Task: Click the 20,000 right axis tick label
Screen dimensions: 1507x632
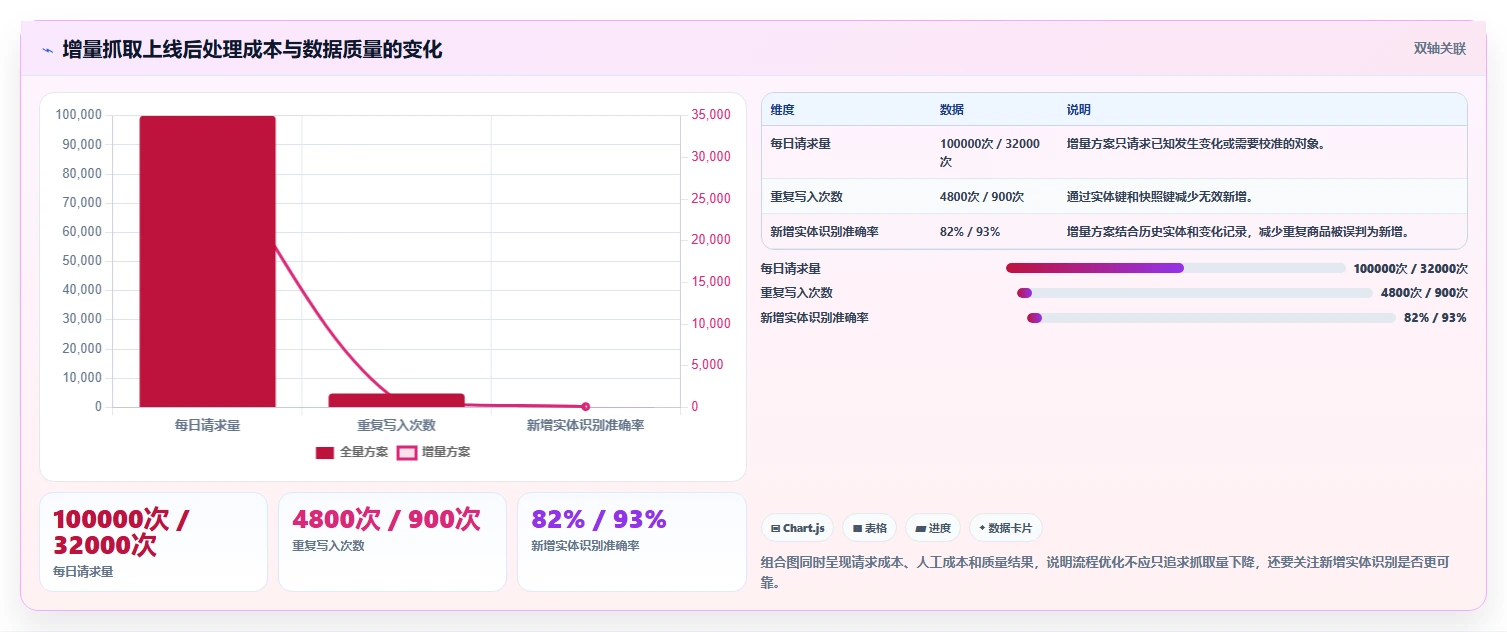Action: pos(711,240)
